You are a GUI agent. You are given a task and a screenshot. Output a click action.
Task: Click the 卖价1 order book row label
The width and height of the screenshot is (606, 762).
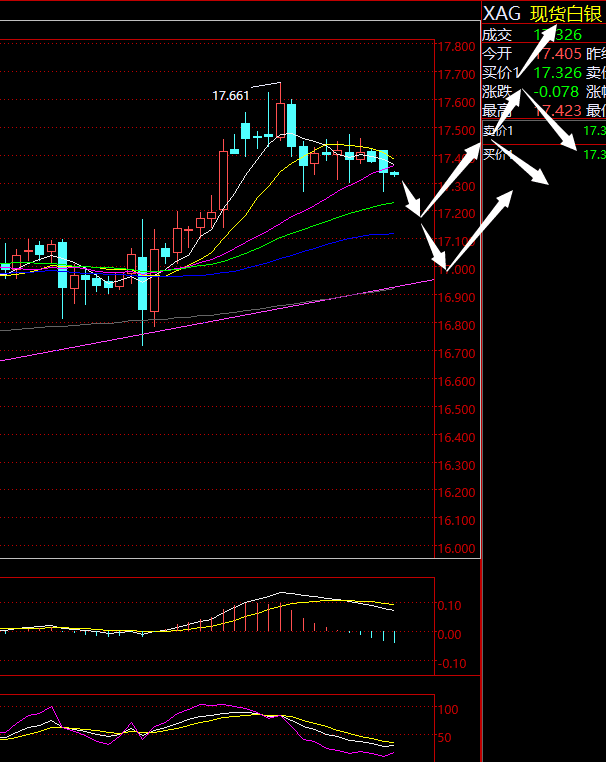tap(498, 131)
